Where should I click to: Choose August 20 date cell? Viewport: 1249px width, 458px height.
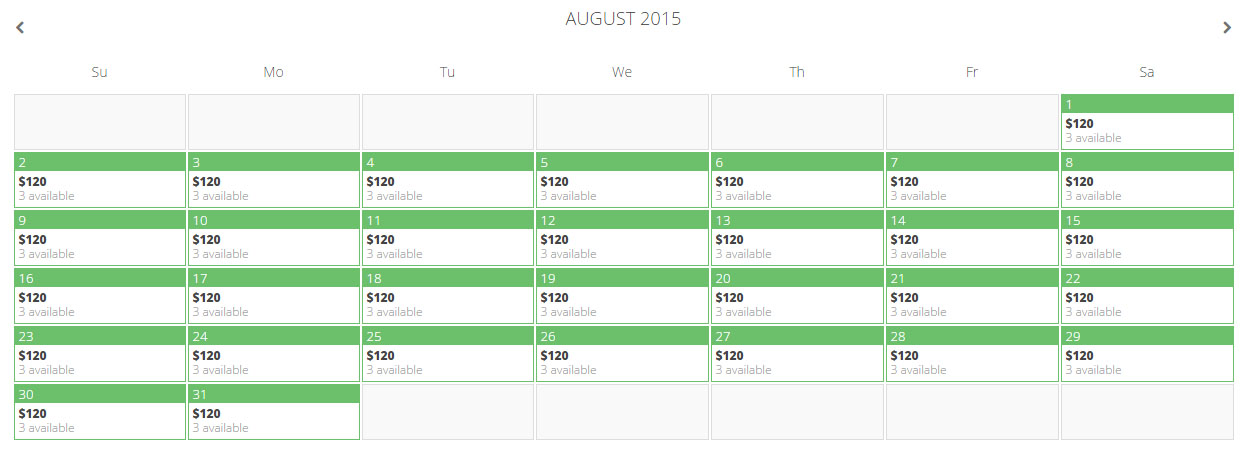pyautogui.click(x=796, y=296)
